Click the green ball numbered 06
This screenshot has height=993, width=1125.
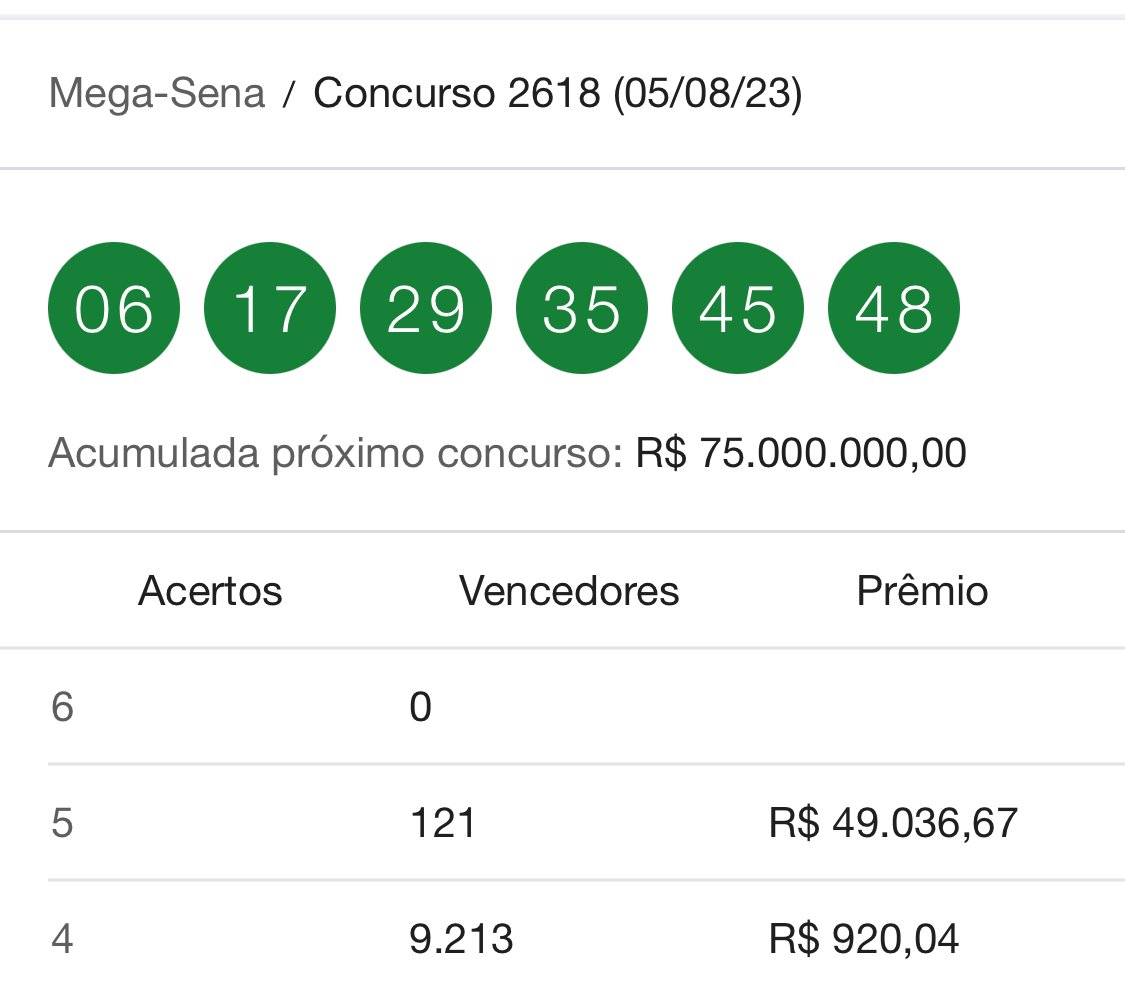[x=113, y=308]
